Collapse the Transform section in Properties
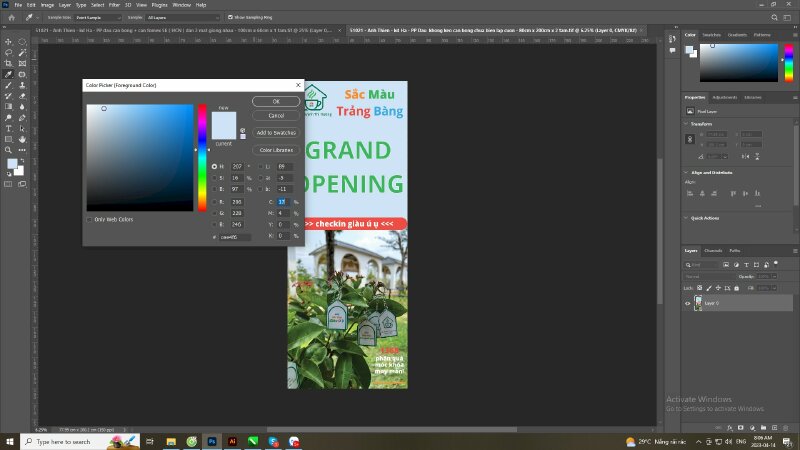Viewport: 800px width, 450px height. click(x=688, y=123)
